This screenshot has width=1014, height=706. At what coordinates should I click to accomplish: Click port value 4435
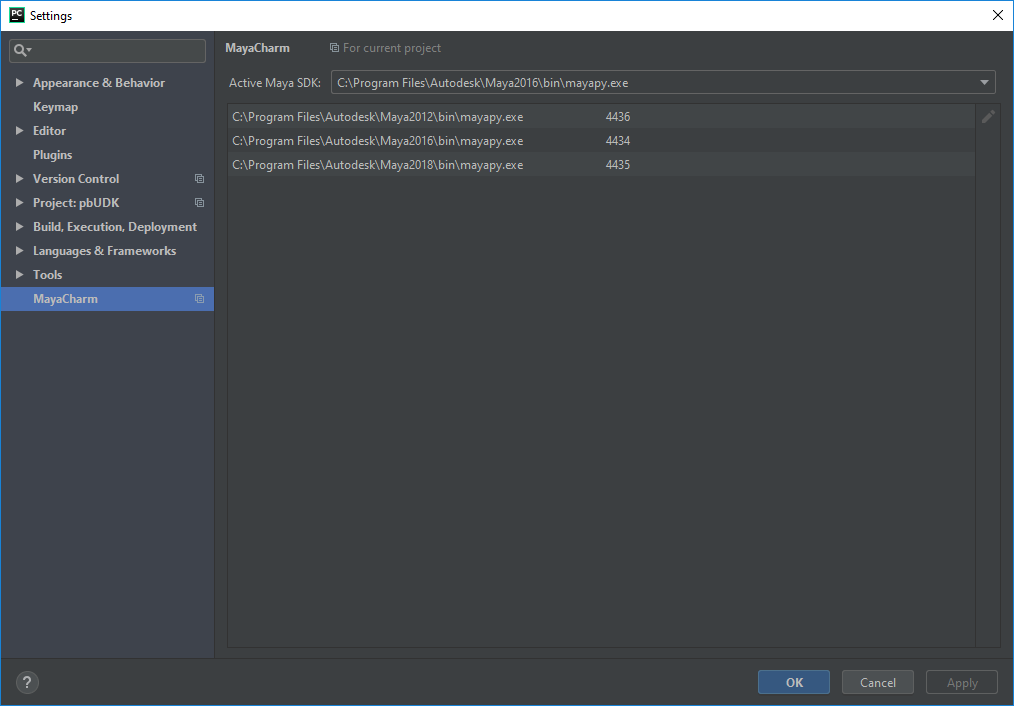click(x=618, y=165)
